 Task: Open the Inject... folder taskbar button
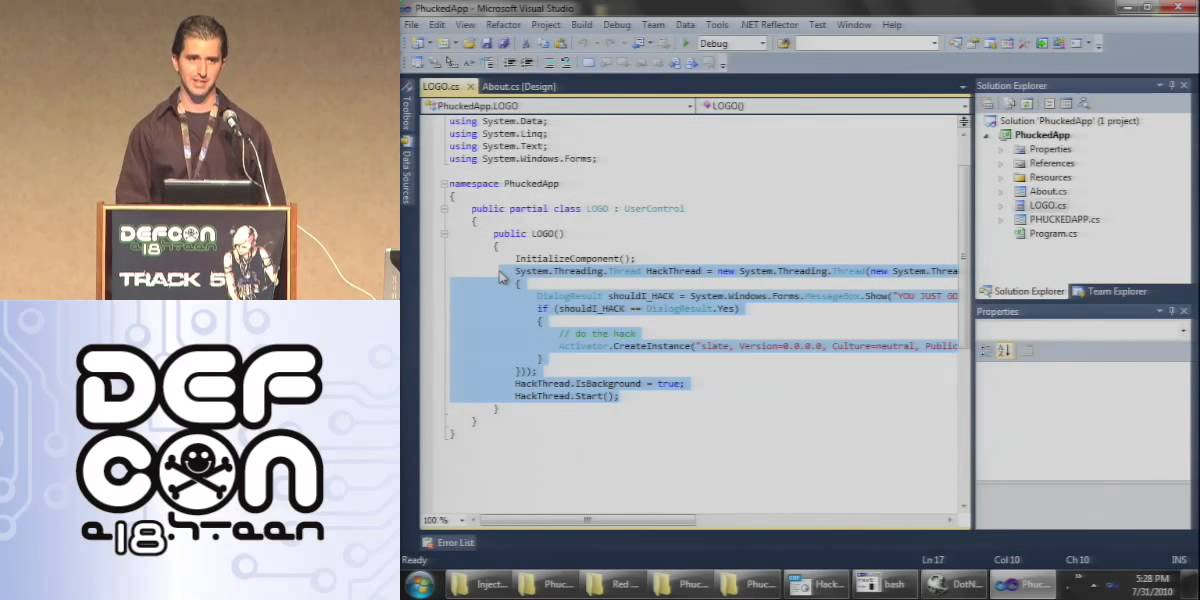(x=479, y=584)
